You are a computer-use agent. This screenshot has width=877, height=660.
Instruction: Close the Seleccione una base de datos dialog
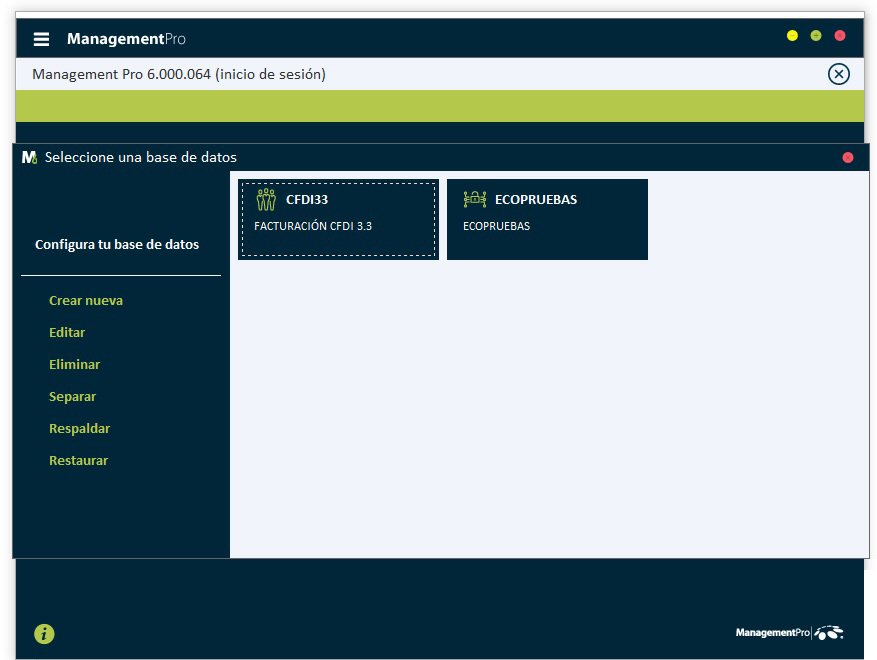pos(848,158)
